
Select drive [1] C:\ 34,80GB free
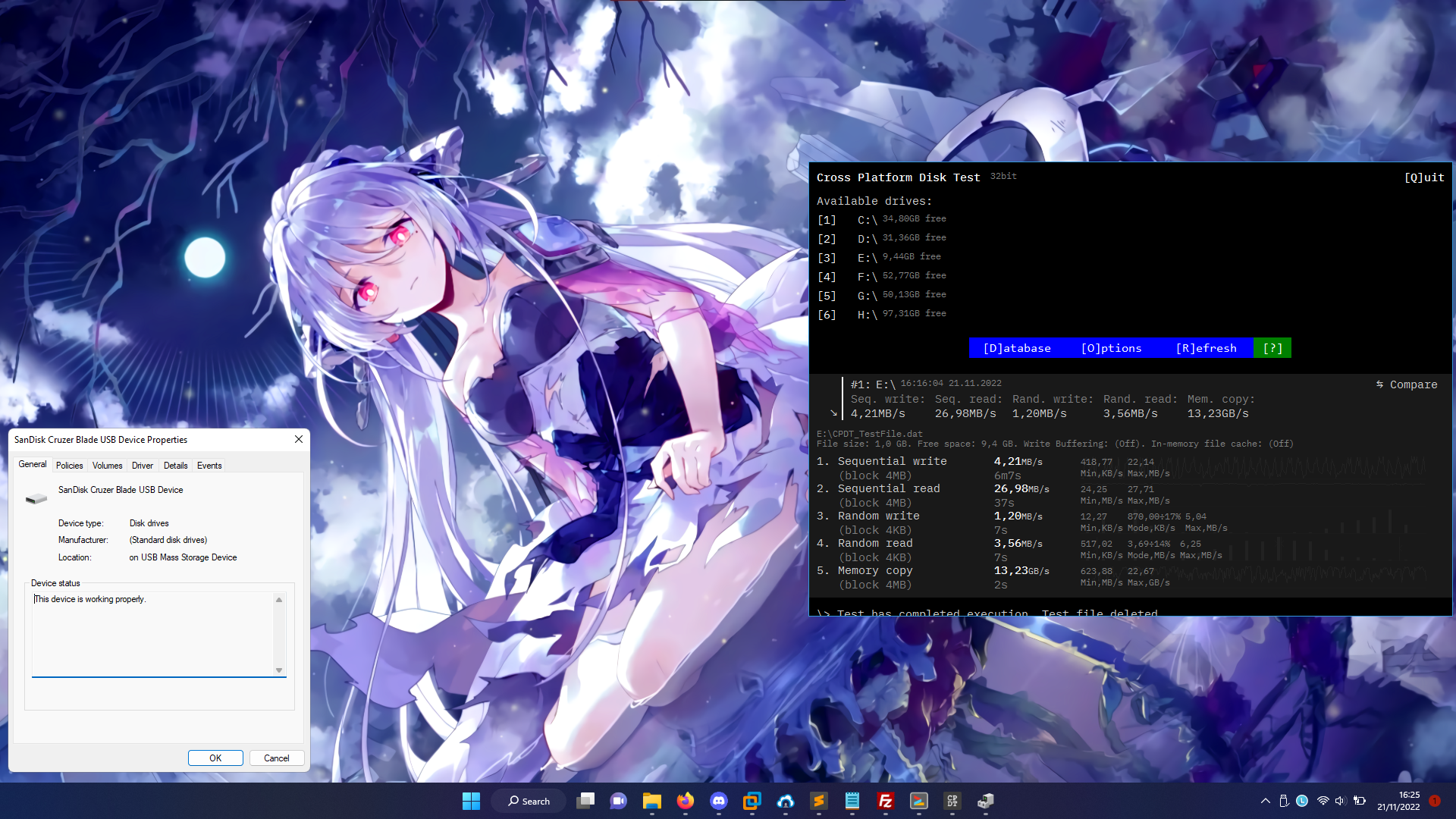pos(882,219)
